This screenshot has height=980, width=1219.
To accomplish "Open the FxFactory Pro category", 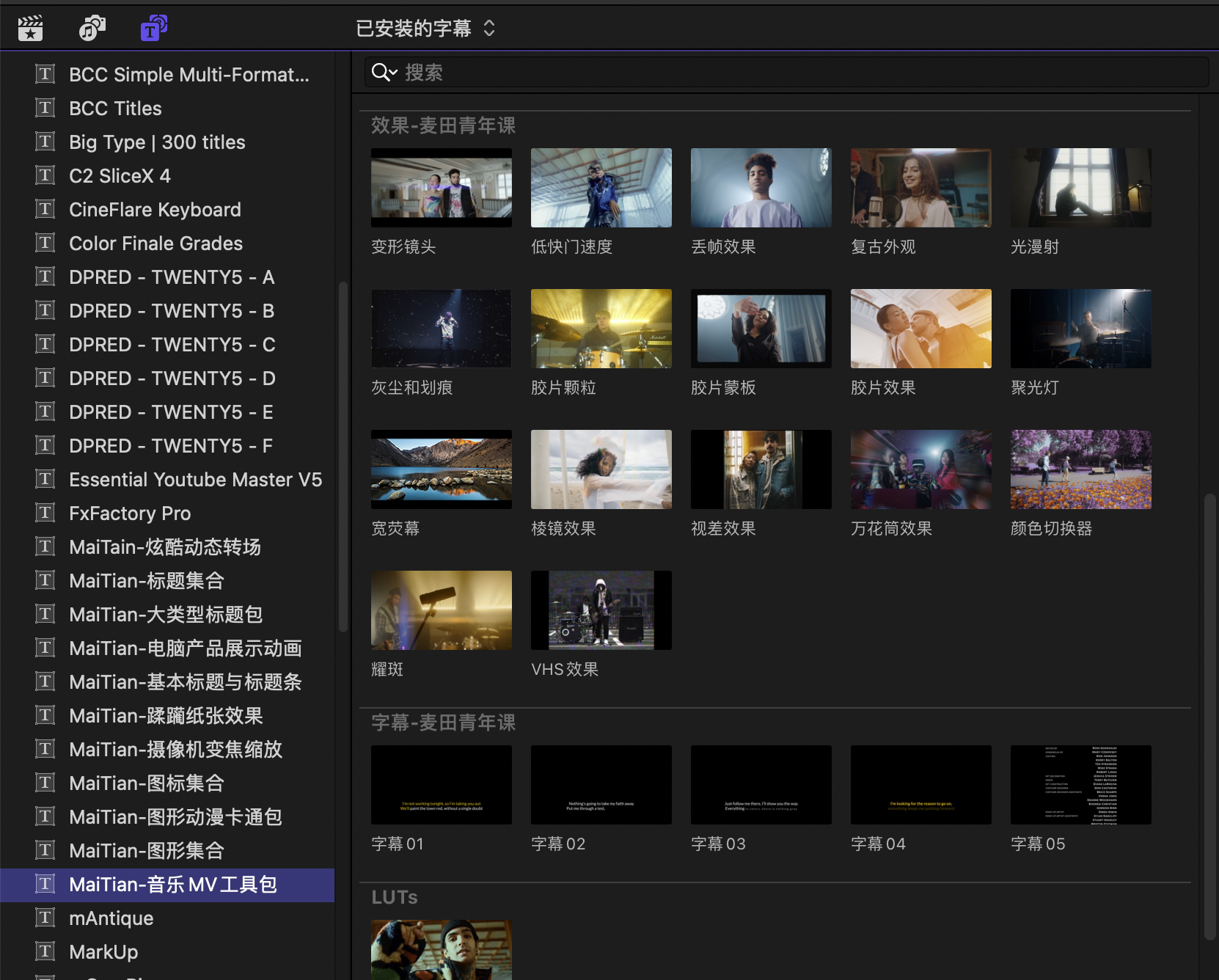I will pyautogui.click(x=167, y=513).
